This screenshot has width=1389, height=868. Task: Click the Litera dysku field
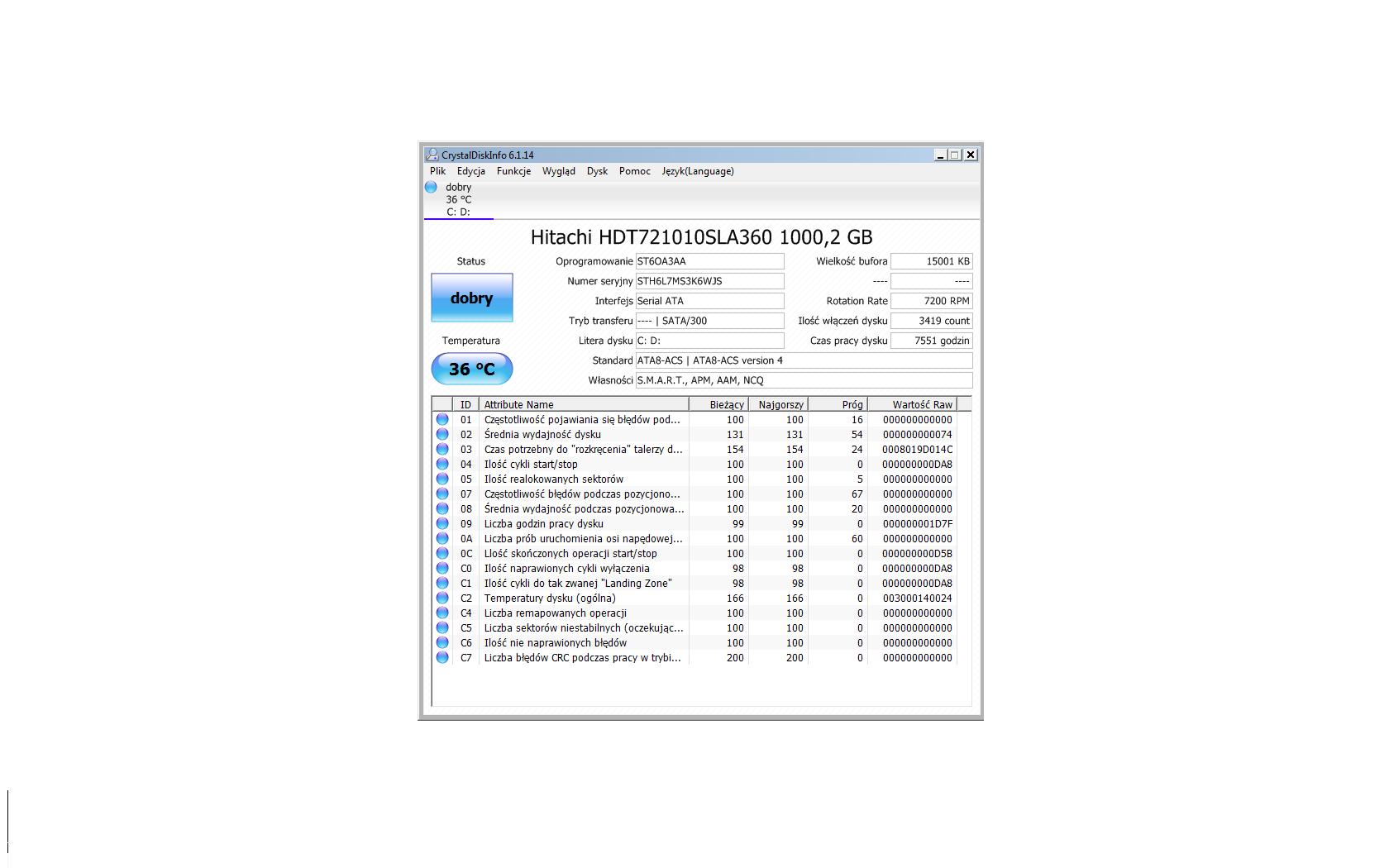point(709,341)
